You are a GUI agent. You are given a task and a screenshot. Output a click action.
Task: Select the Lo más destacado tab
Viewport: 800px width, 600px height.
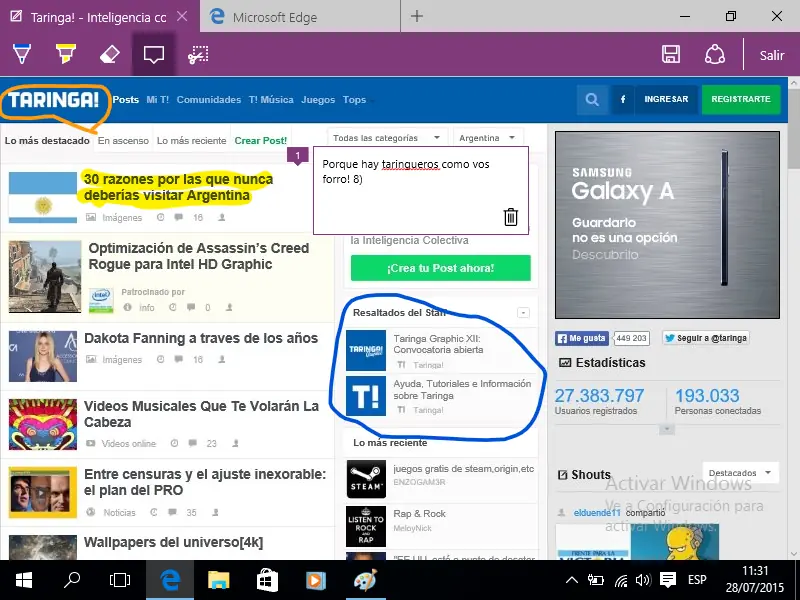(x=47, y=140)
